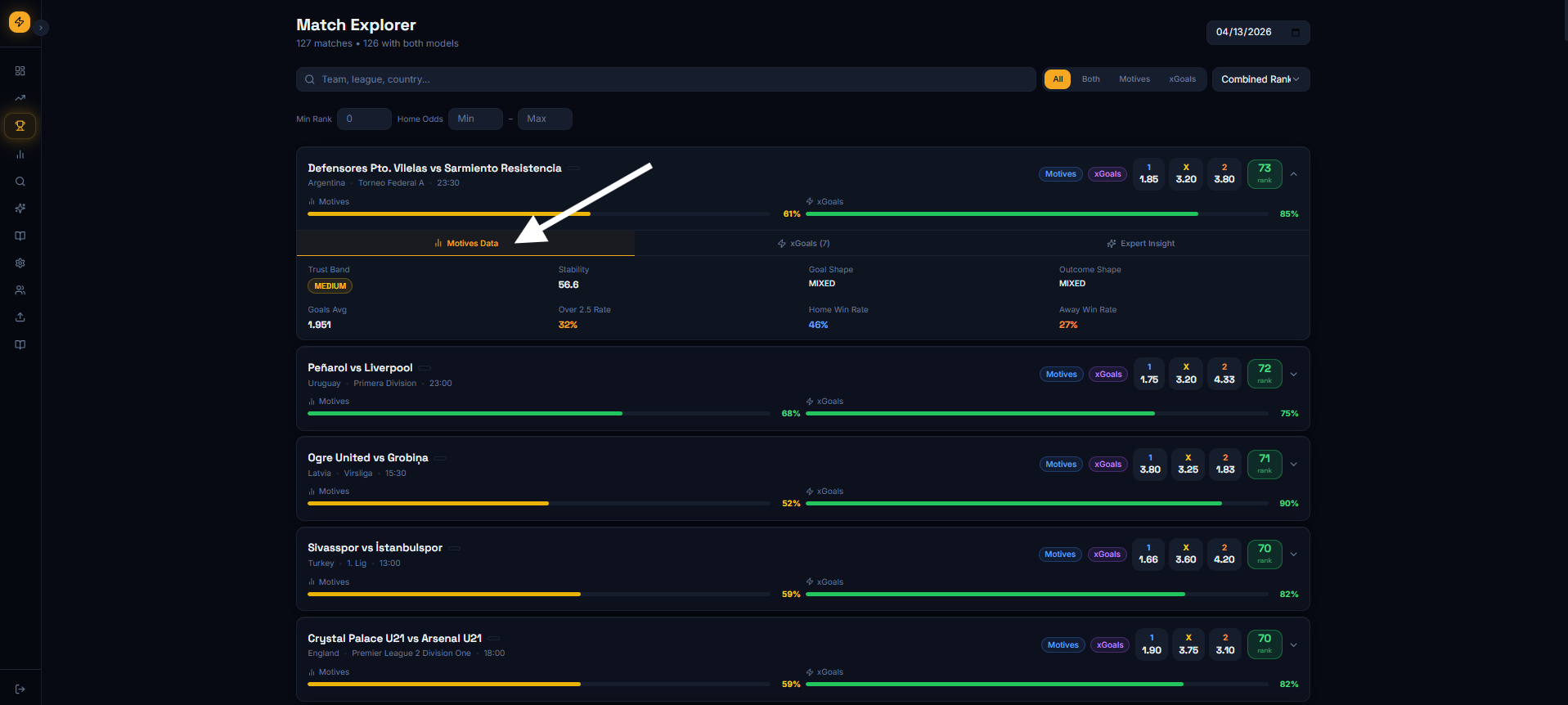The height and width of the screenshot is (705, 1568).
Task: Click the upload icon in sidebar
Action: (20, 317)
